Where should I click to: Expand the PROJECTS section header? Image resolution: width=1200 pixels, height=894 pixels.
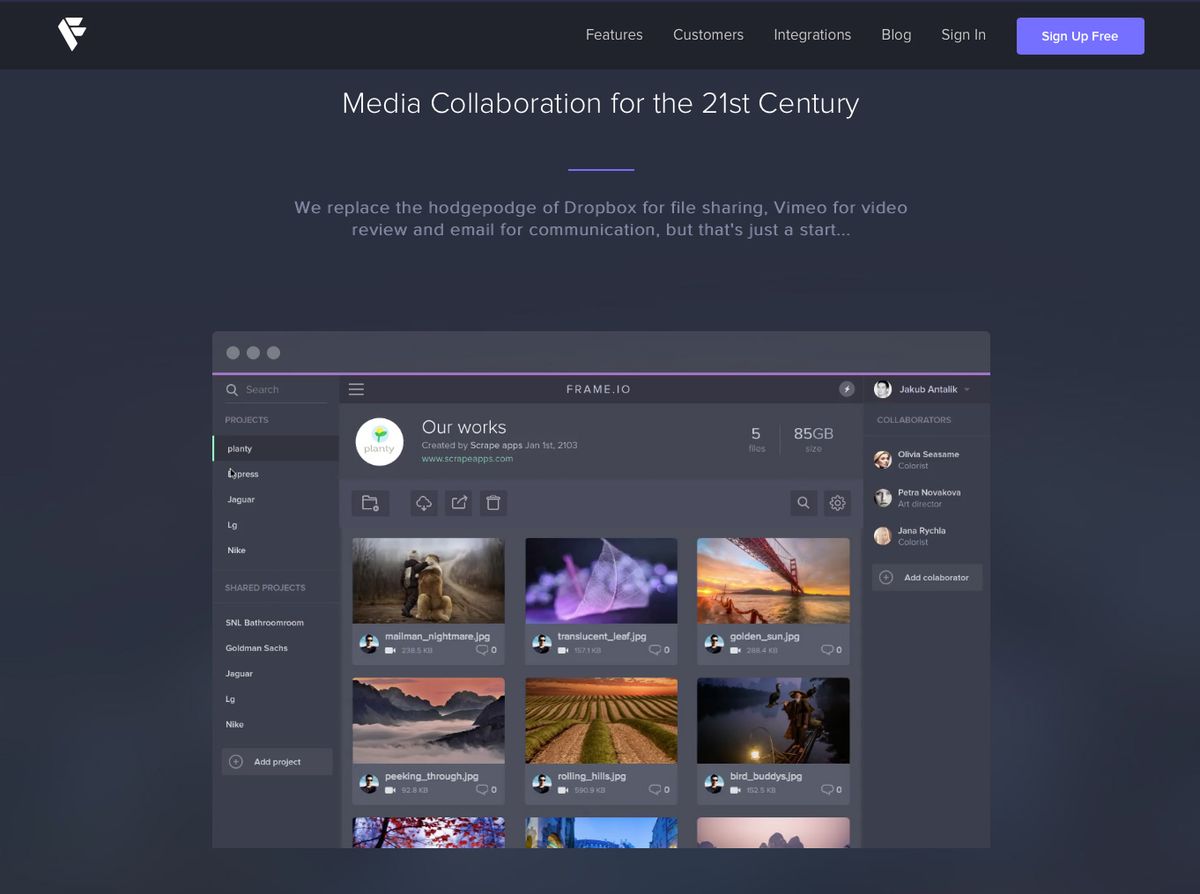(246, 420)
